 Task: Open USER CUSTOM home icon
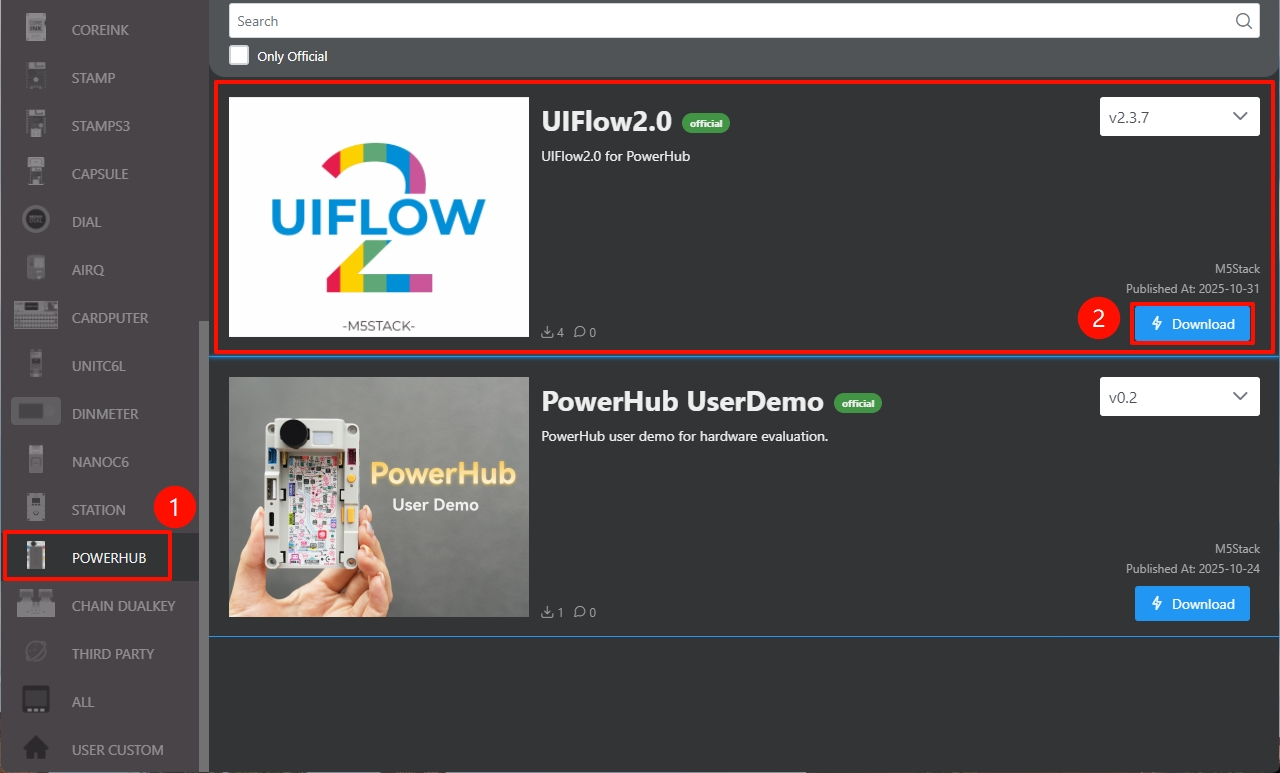coord(36,749)
